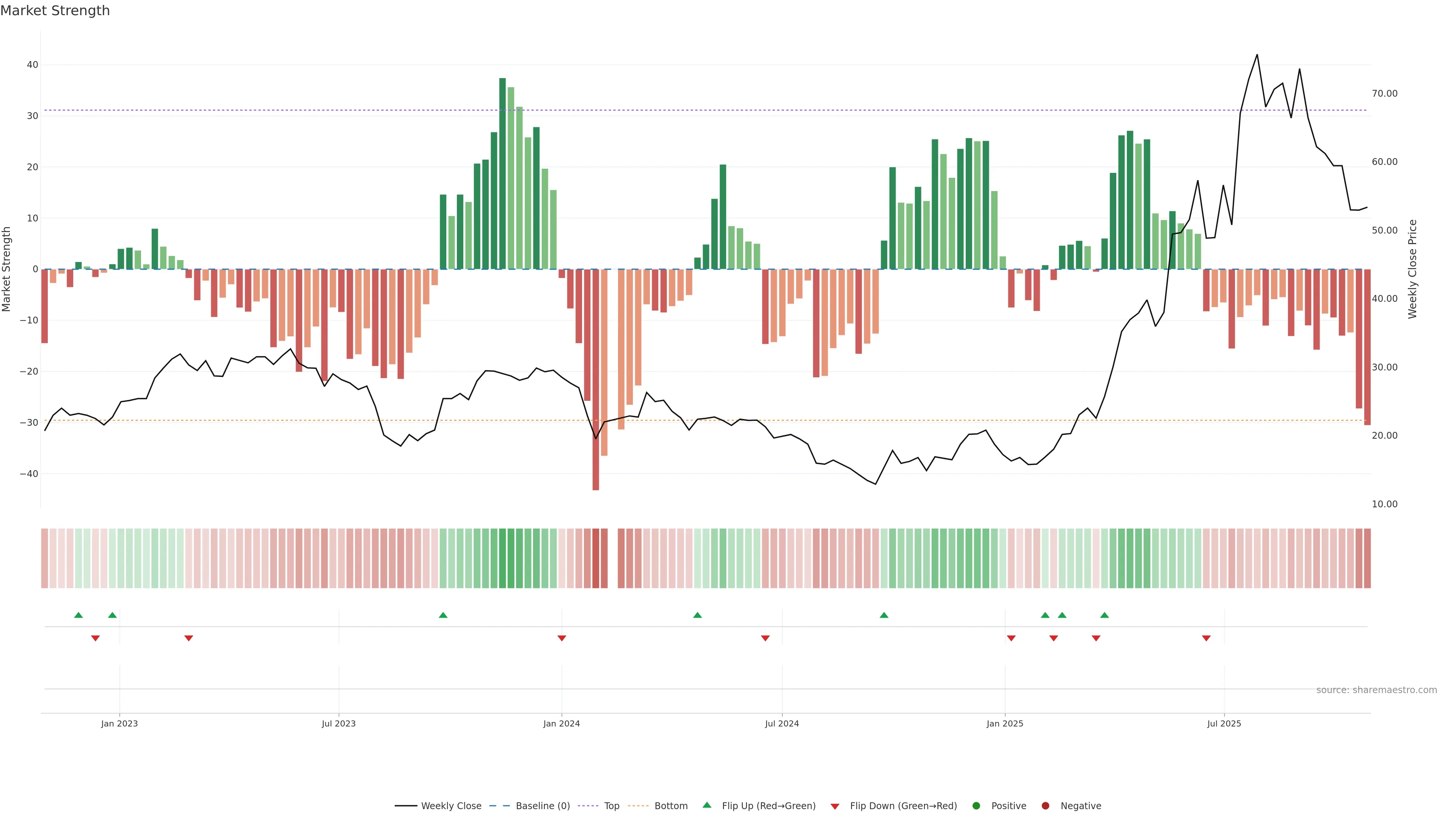Click the rightmost green flip-up triangle marker
1456x819 pixels.
[1105, 615]
